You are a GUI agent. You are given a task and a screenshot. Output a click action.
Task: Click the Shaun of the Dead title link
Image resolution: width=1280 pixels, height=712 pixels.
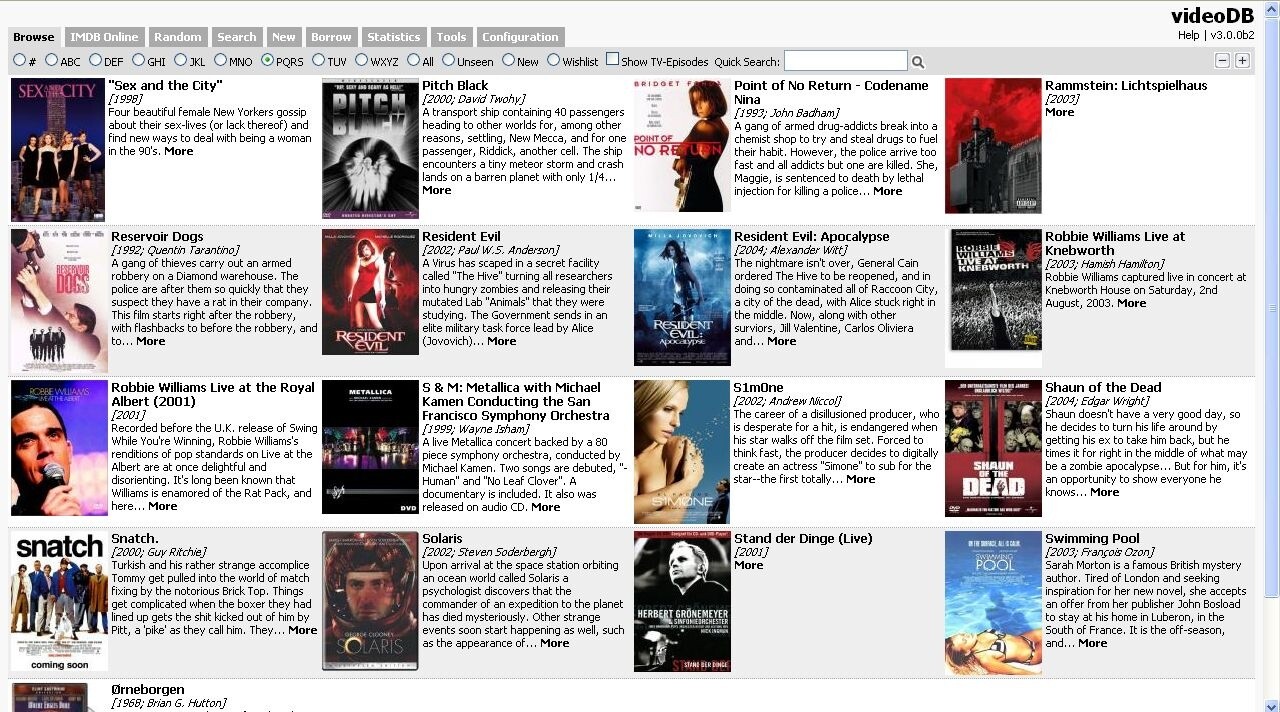[x=1103, y=388]
